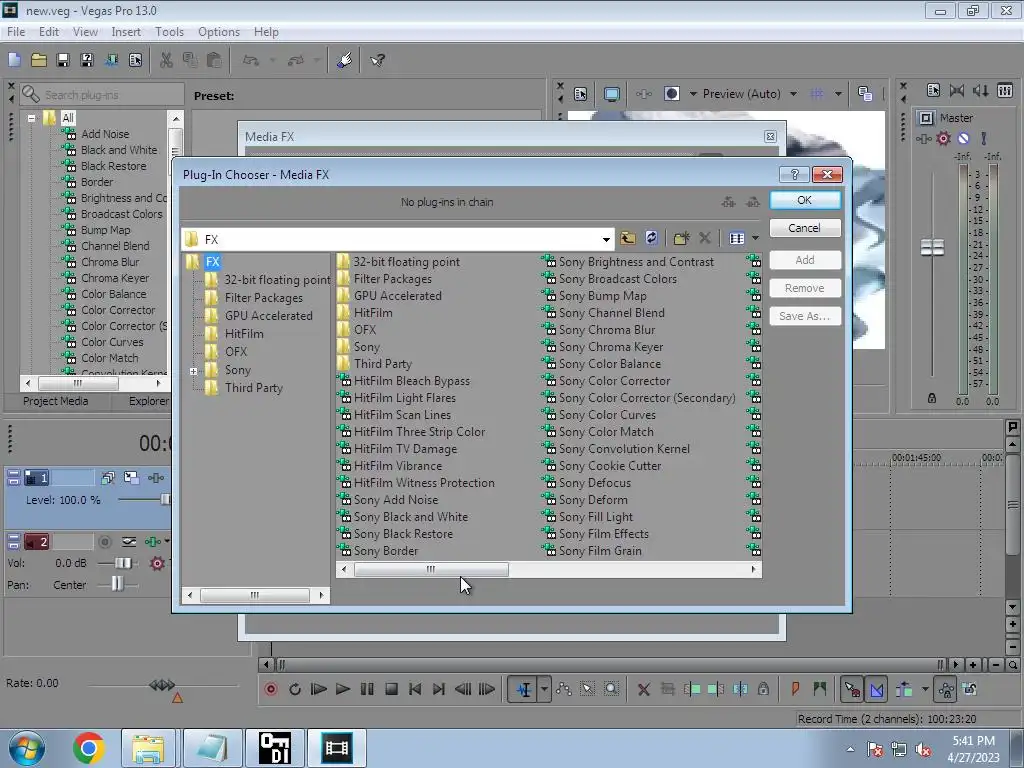Switch to the Project Media tab
The image size is (1024, 768).
click(x=56, y=401)
